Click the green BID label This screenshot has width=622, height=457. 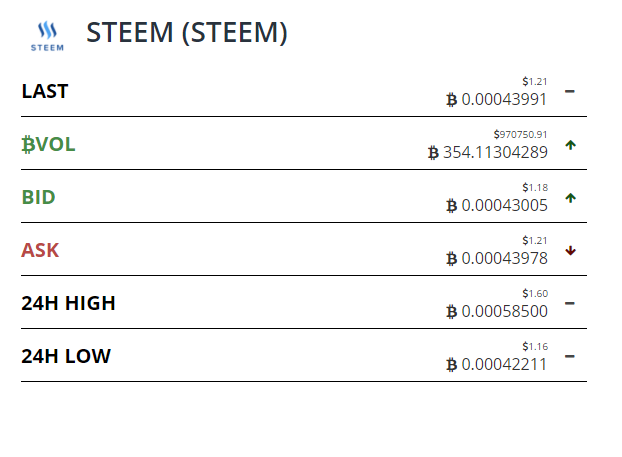pos(38,197)
